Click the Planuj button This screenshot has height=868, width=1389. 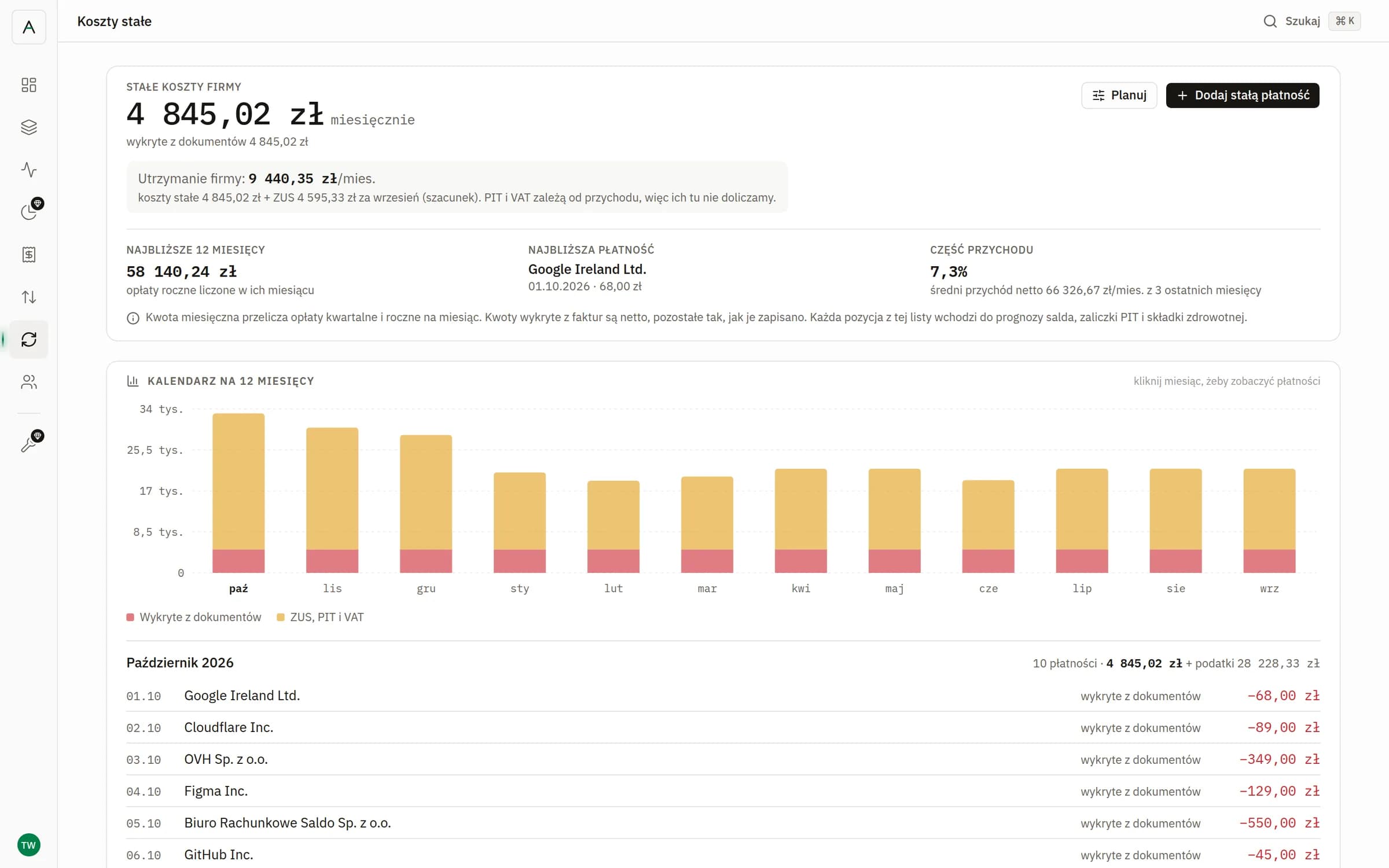pyautogui.click(x=1119, y=95)
